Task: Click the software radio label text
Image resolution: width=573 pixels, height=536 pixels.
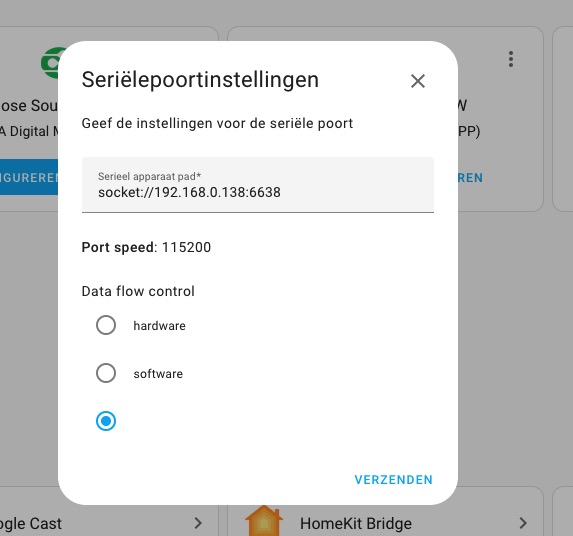Action: [158, 374]
